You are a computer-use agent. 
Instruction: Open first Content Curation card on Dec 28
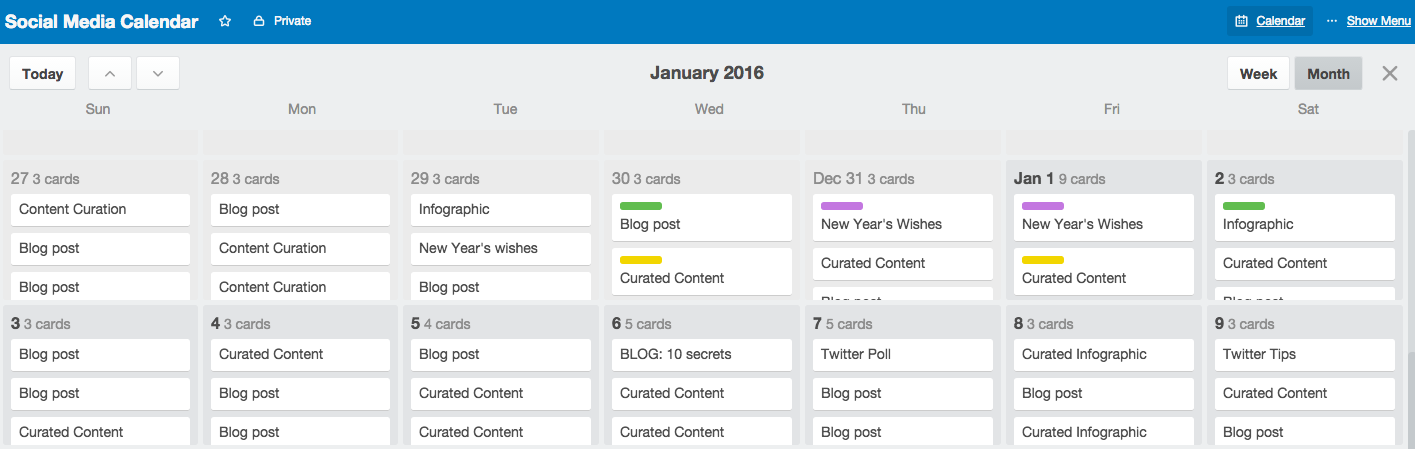[x=300, y=249]
